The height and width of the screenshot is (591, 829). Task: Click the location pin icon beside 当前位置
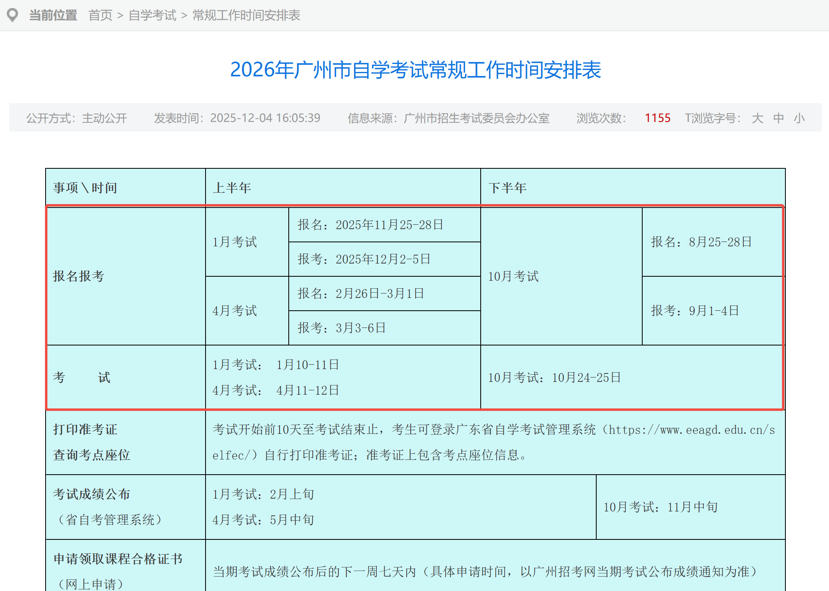(x=13, y=15)
